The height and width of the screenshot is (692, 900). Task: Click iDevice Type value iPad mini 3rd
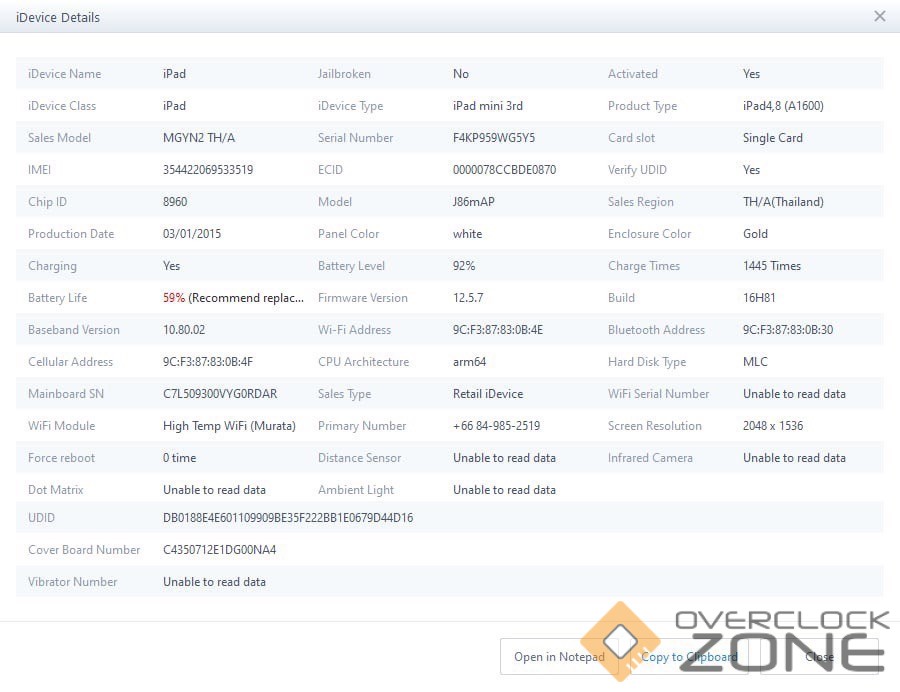click(487, 106)
